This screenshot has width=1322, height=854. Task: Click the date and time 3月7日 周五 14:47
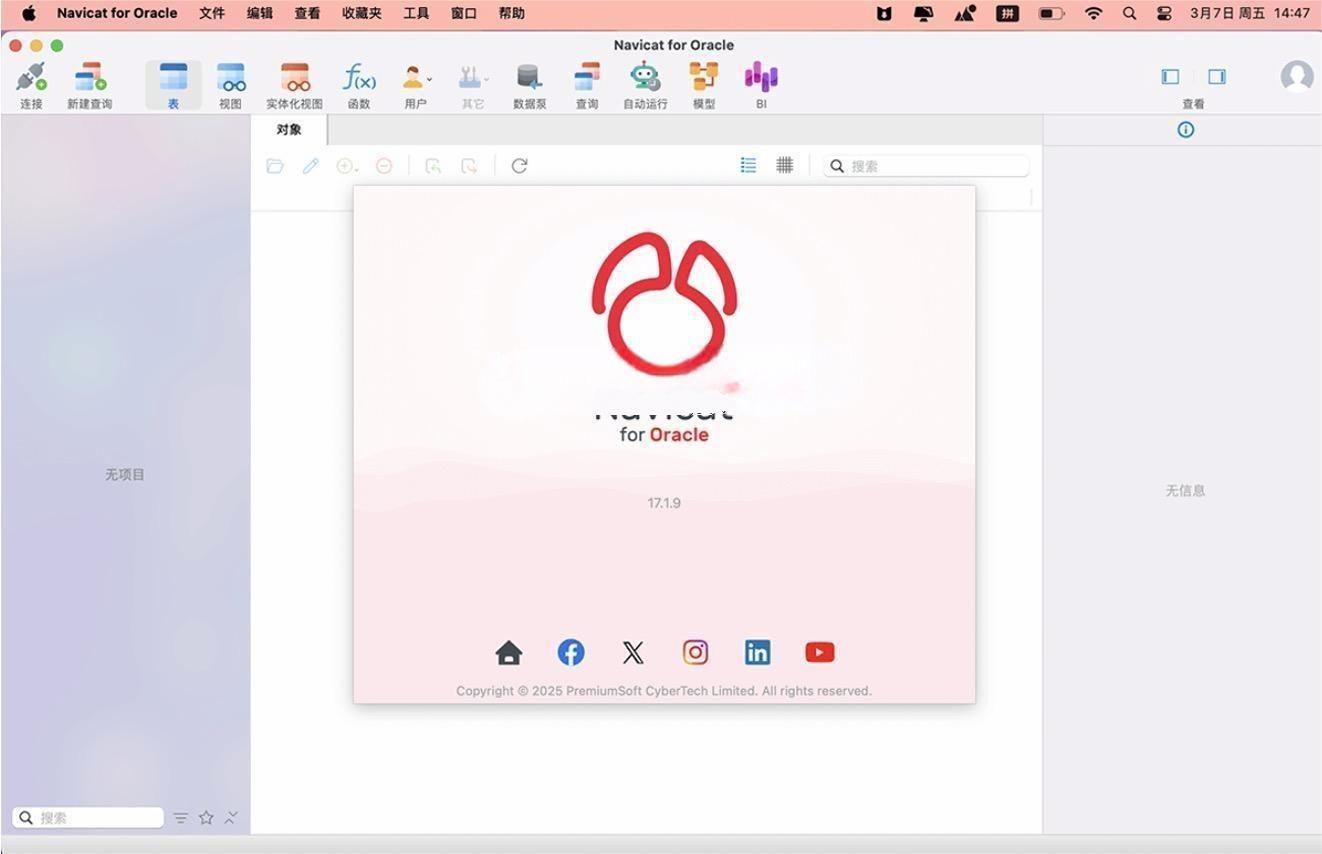pyautogui.click(x=1250, y=13)
